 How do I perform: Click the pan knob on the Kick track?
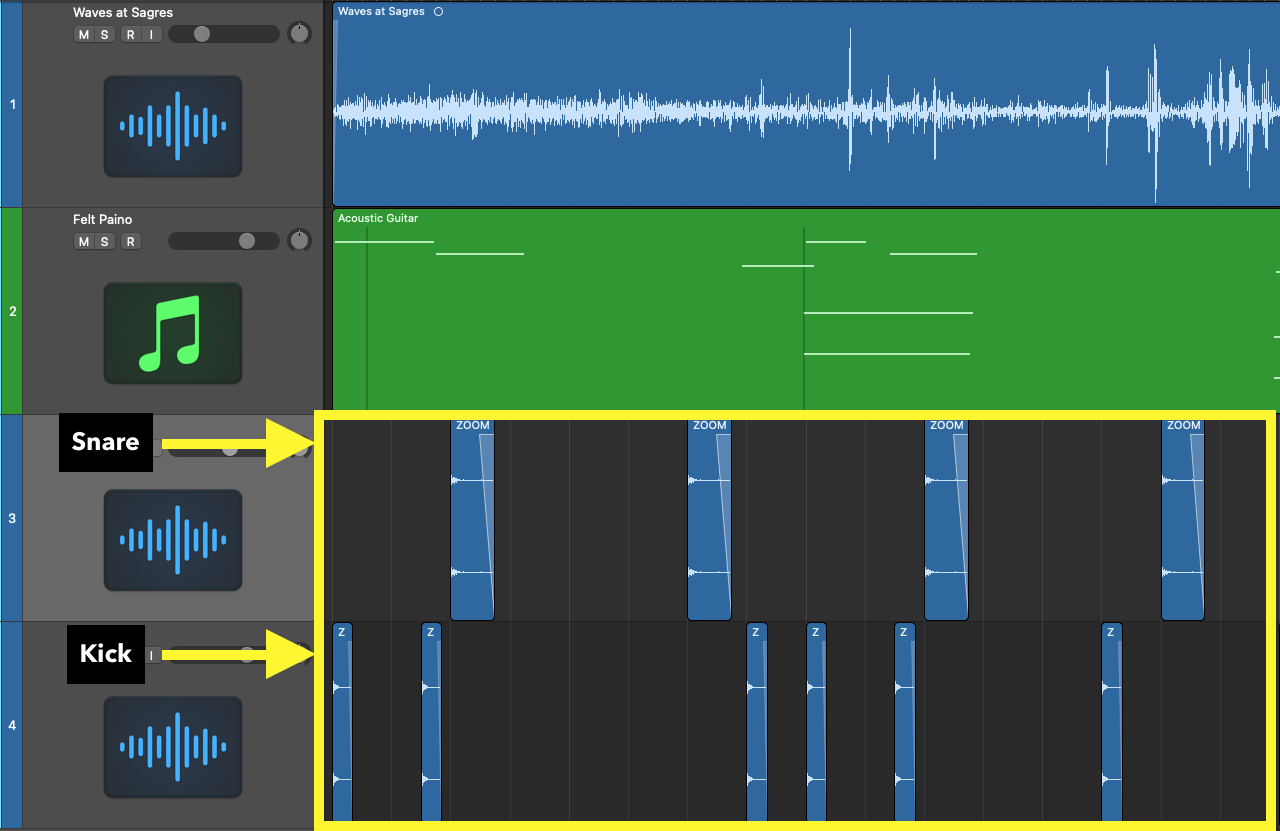tap(299, 655)
